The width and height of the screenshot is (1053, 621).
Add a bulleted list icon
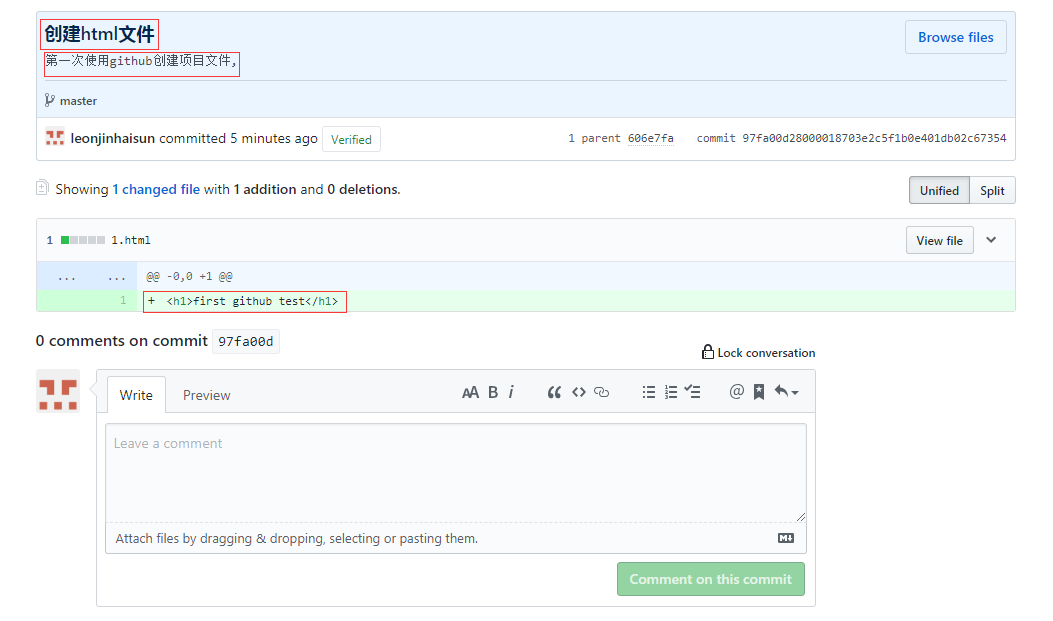[649, 392]
